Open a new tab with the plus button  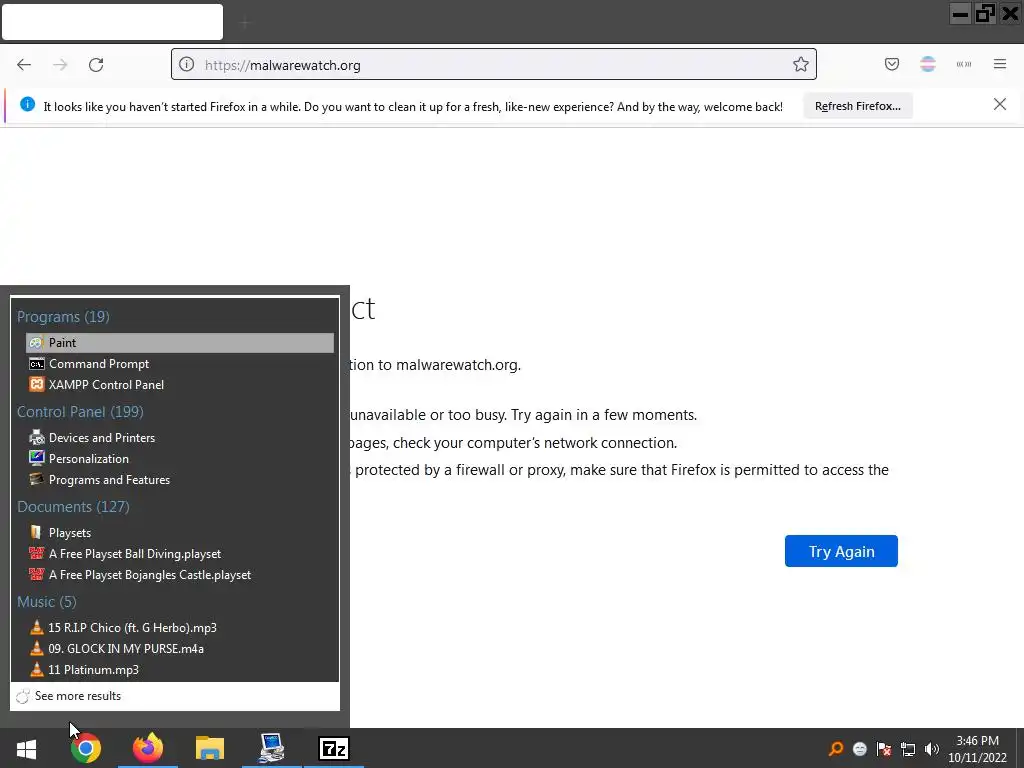point(245,24)
